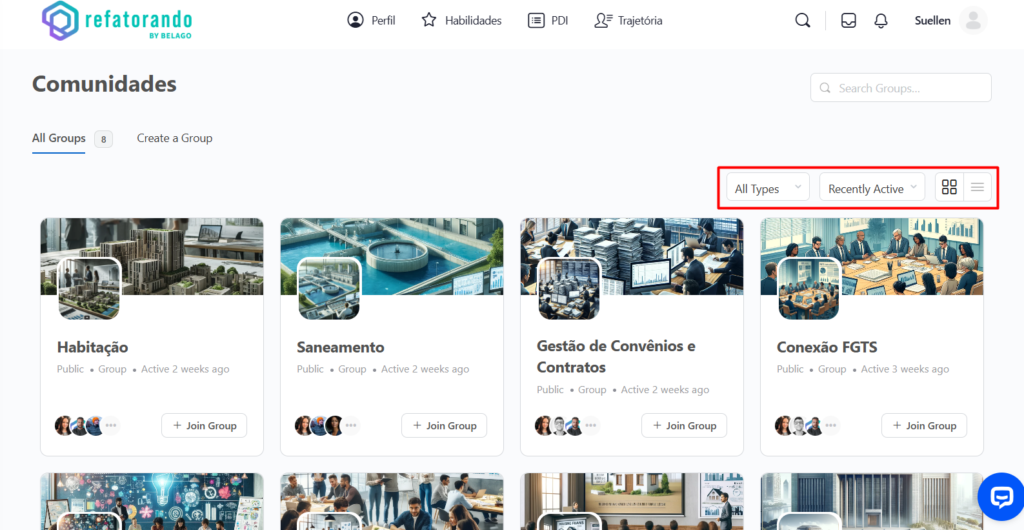1024x530 pixels.
Task: Click the search magnifier icon in header
Action: [802, 21]
